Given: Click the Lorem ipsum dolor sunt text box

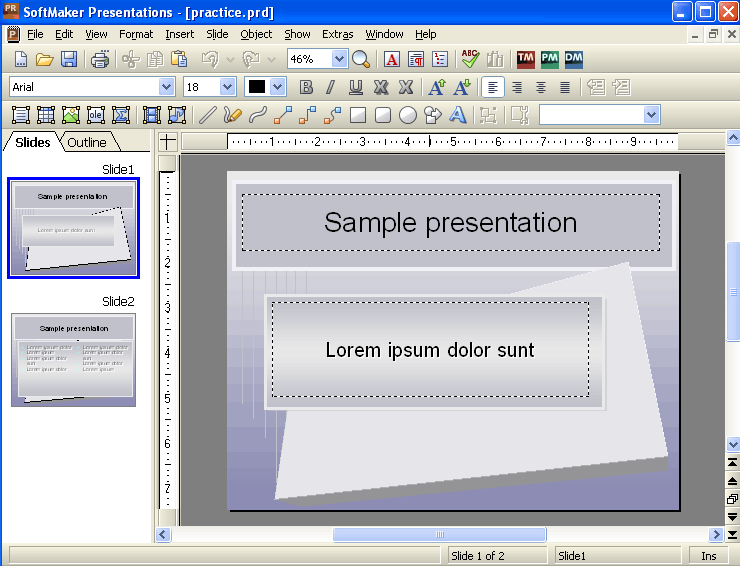Looking at the screenshot, I should click(x=430, y=350).
